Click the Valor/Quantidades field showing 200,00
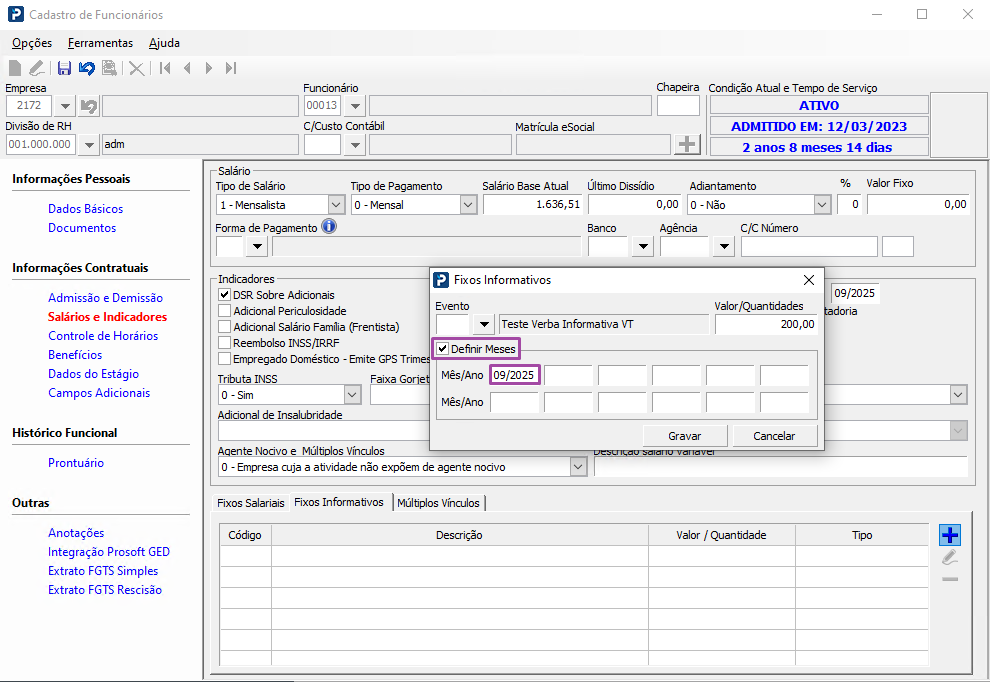Viewport: 990px width, 682px height. coord(766,324)
